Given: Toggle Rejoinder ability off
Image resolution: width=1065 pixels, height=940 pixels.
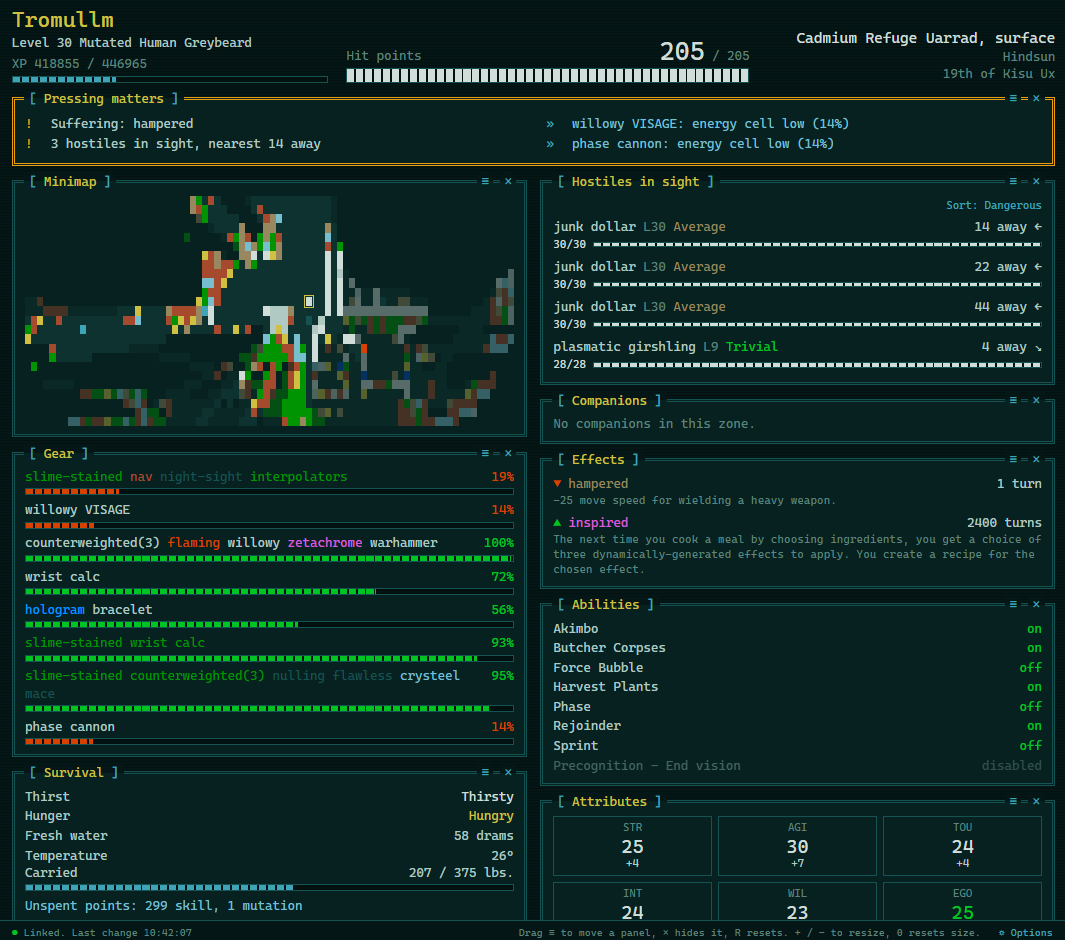Looking at the screenshot, I should click(1034, 725).
